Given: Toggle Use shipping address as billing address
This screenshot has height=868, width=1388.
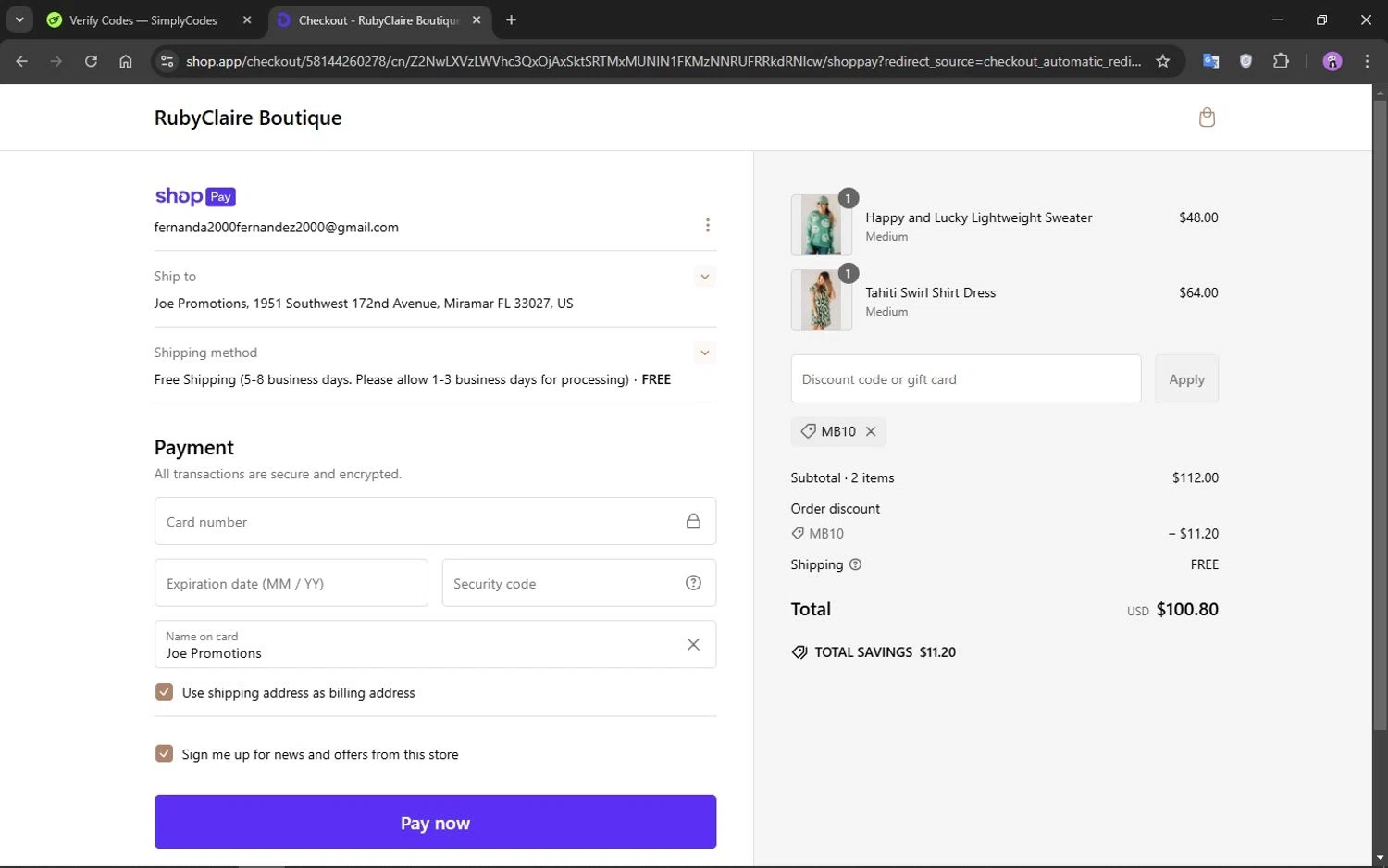Looking at the screenshot, I should (x=164, y=692).
